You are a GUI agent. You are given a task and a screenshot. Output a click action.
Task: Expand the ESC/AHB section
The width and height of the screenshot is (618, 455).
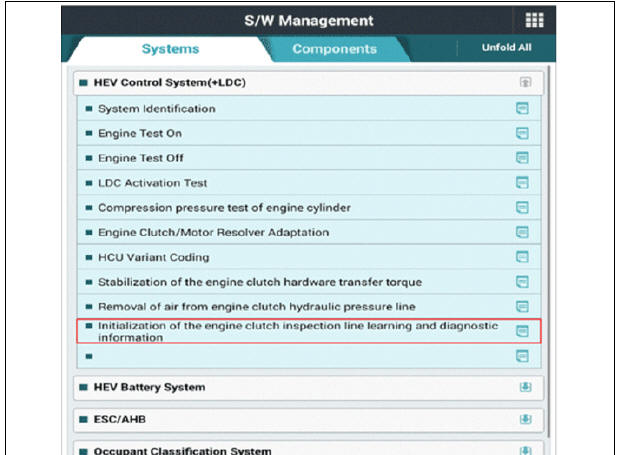[525, 419]
